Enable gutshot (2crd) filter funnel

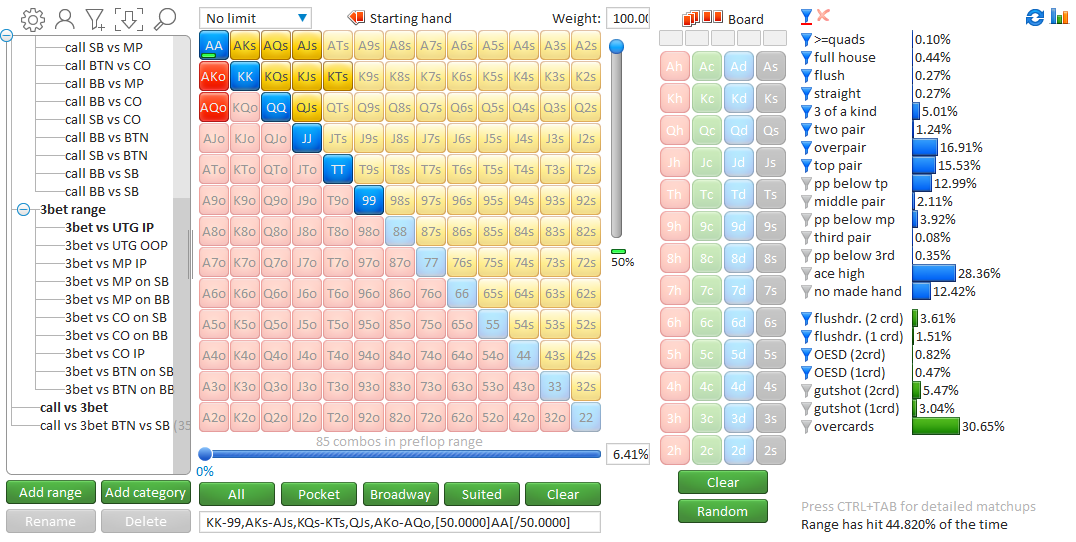point(807,390)
